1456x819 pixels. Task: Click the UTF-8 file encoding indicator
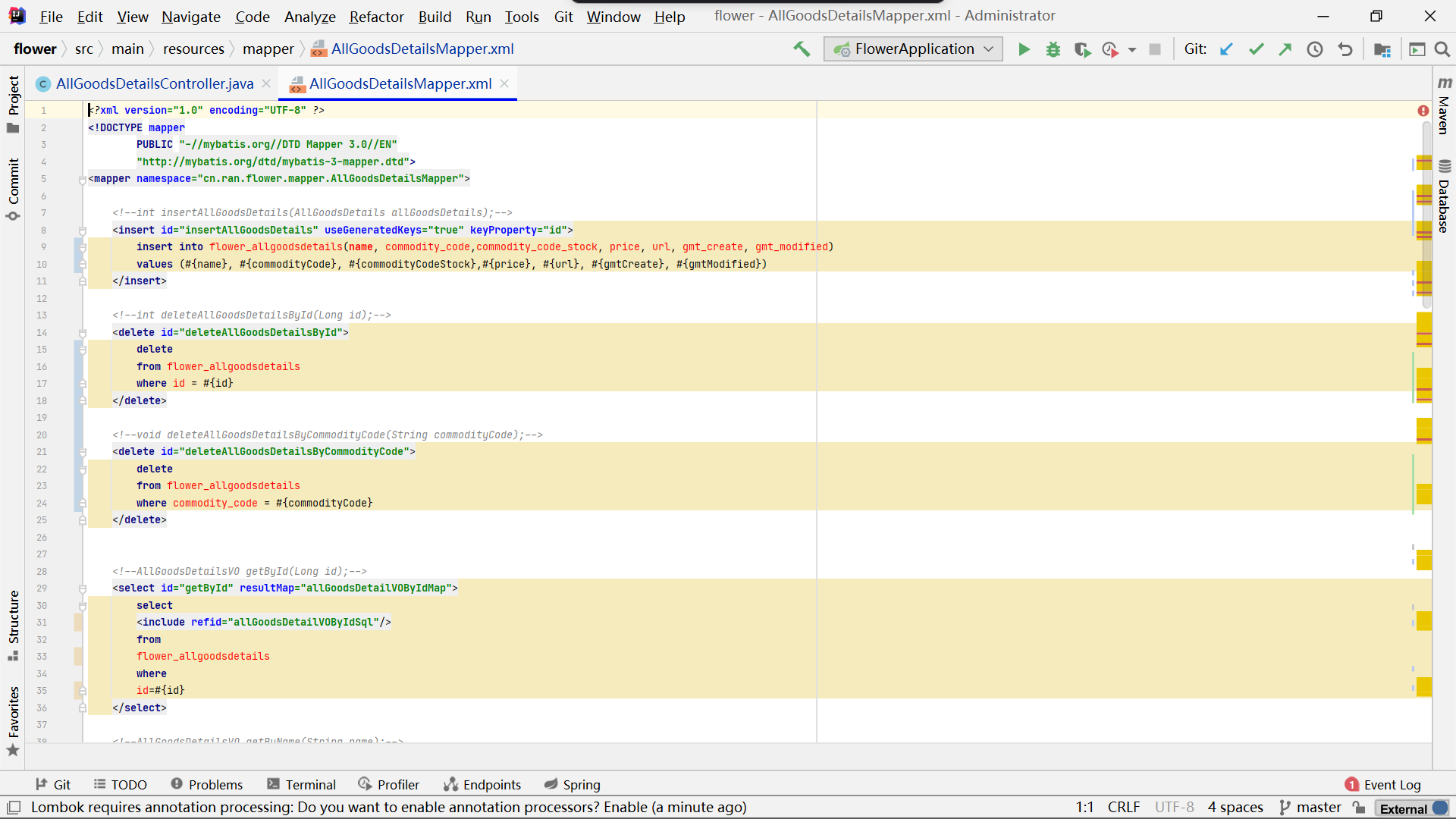(1174, 808)
